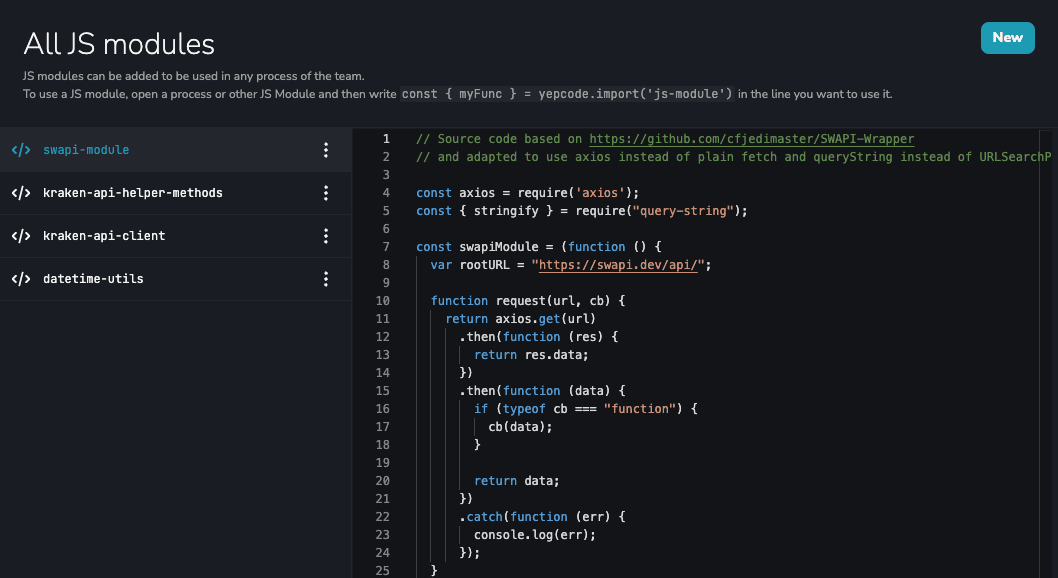Screen dimensions: 1058x578
Task: Select the datetime-utils code icon
Action: point(21,279)
